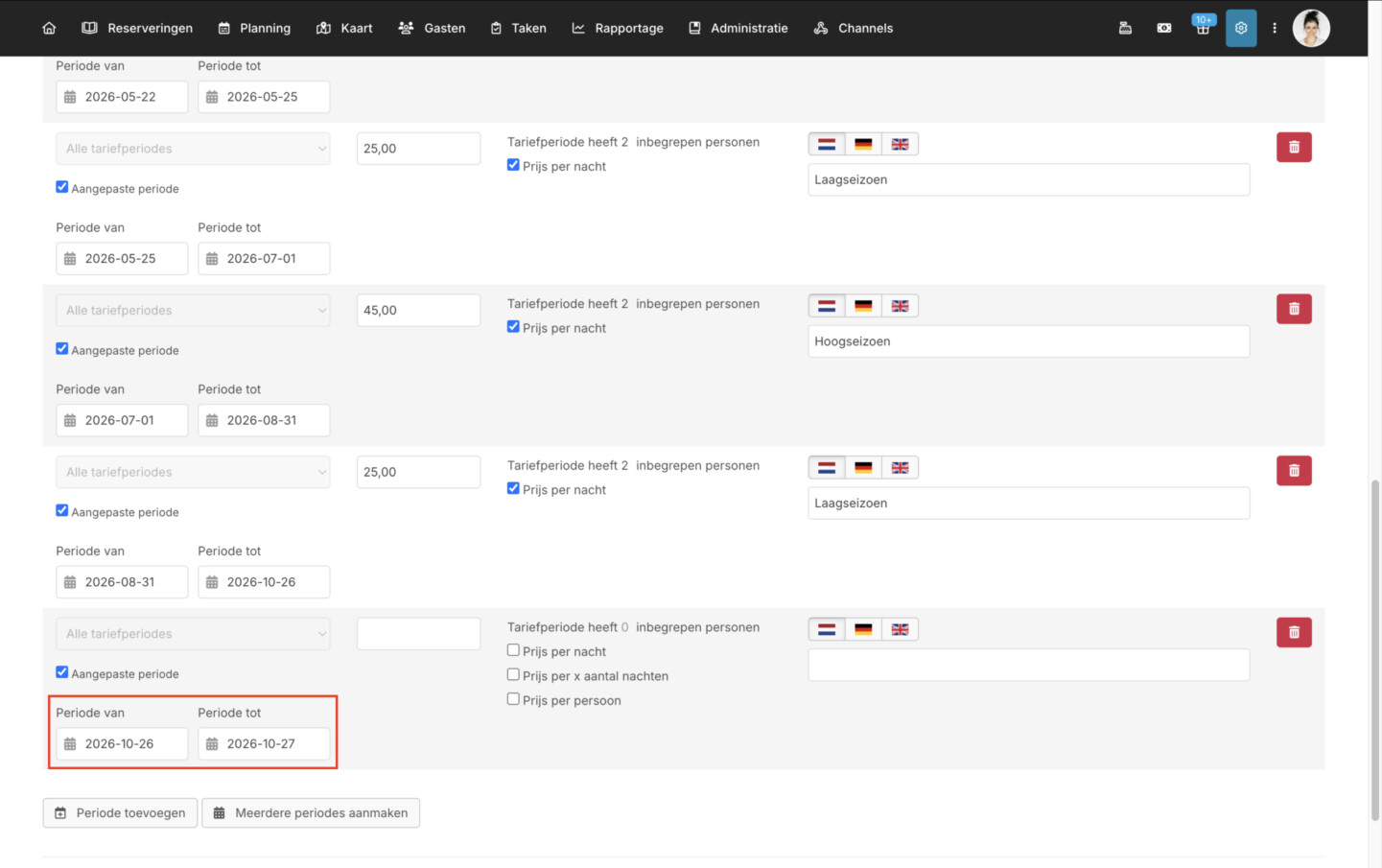
Task: Open Alle tariefperiodes dropdown above Periode van 2026-05-25
Action: pos(193,149)
